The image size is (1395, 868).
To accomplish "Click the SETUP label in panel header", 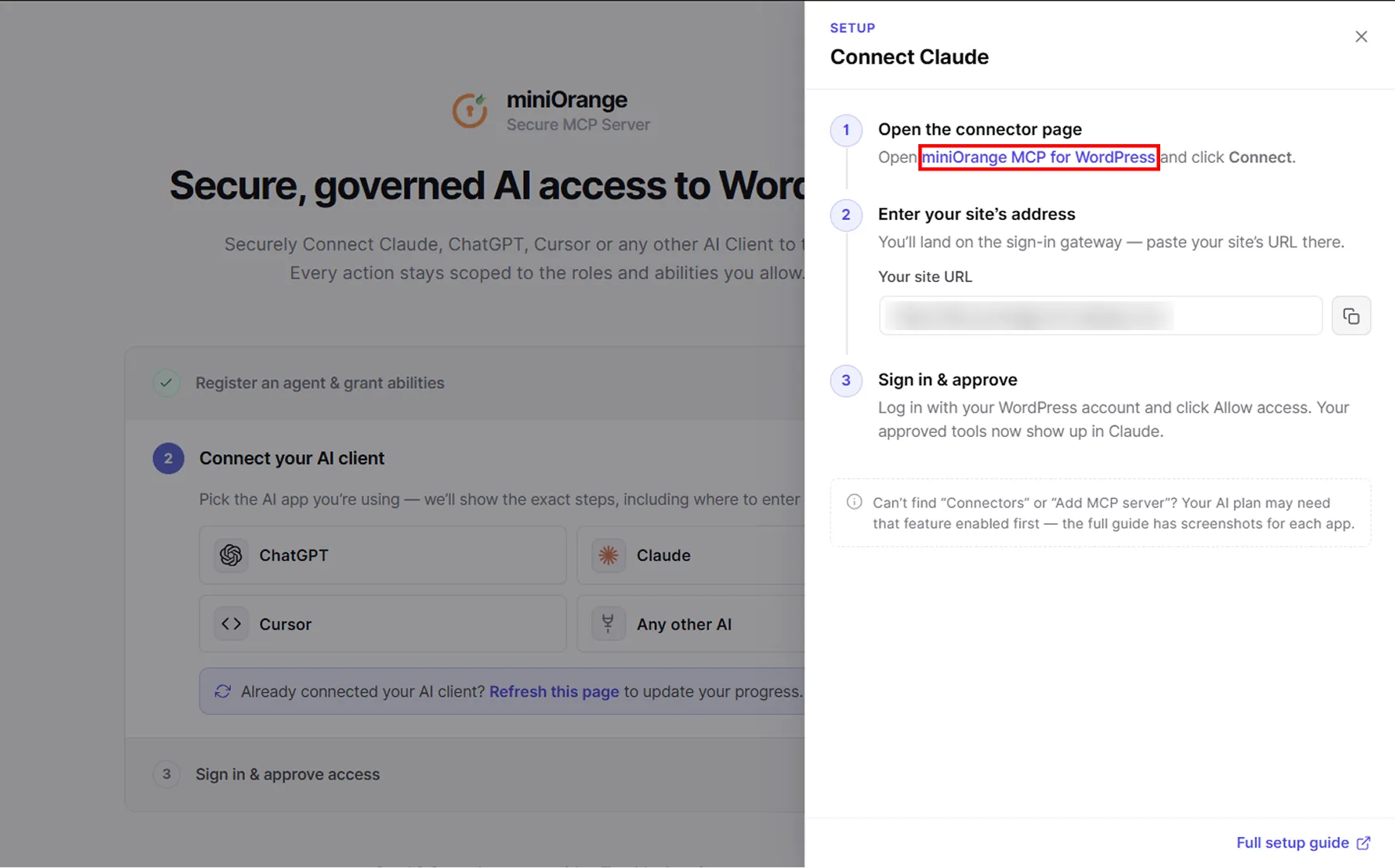I will pyautogui.click(x=852, y=28).
